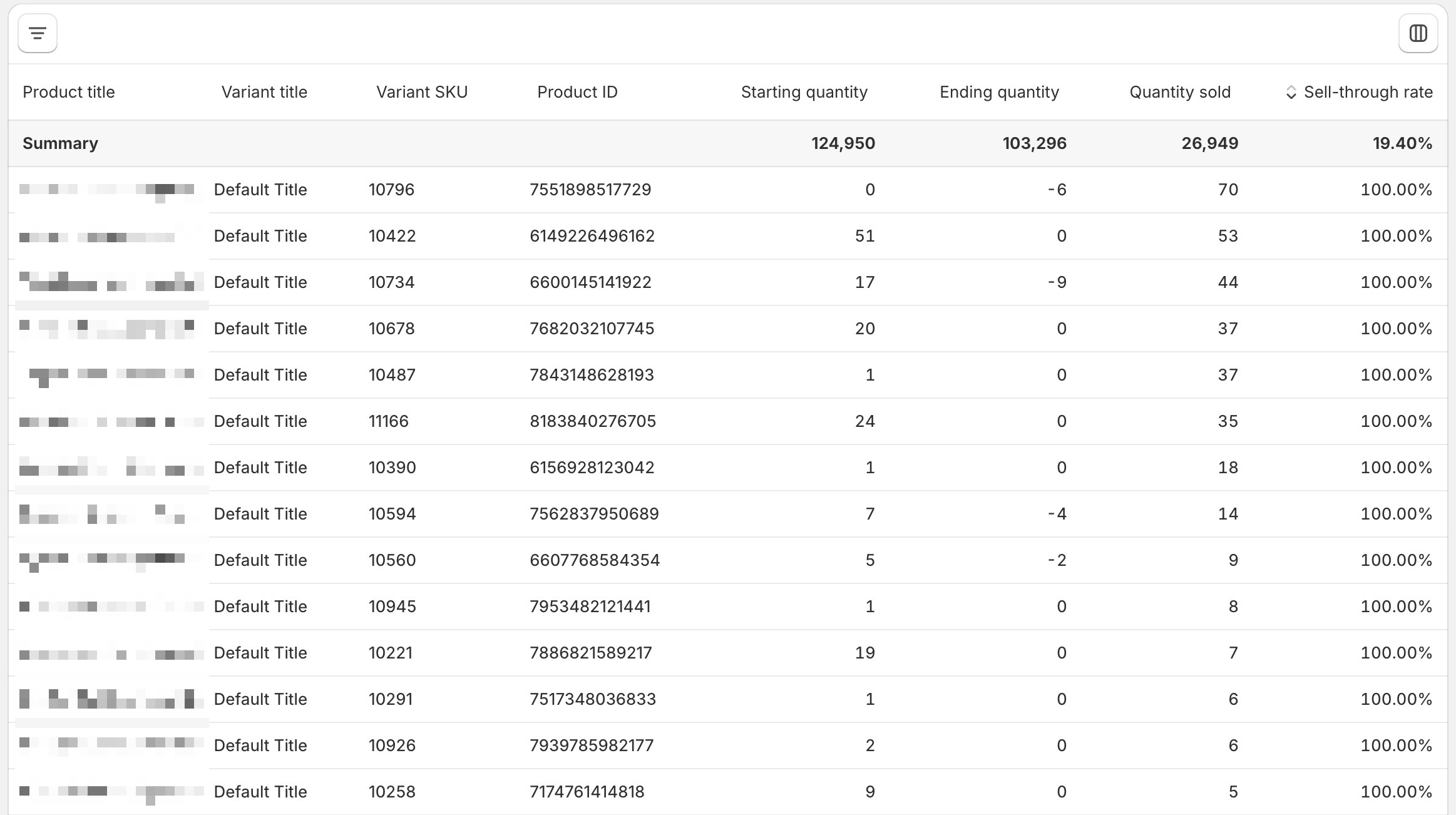Select product ID 7843148628193

click(x=592, y=375)
